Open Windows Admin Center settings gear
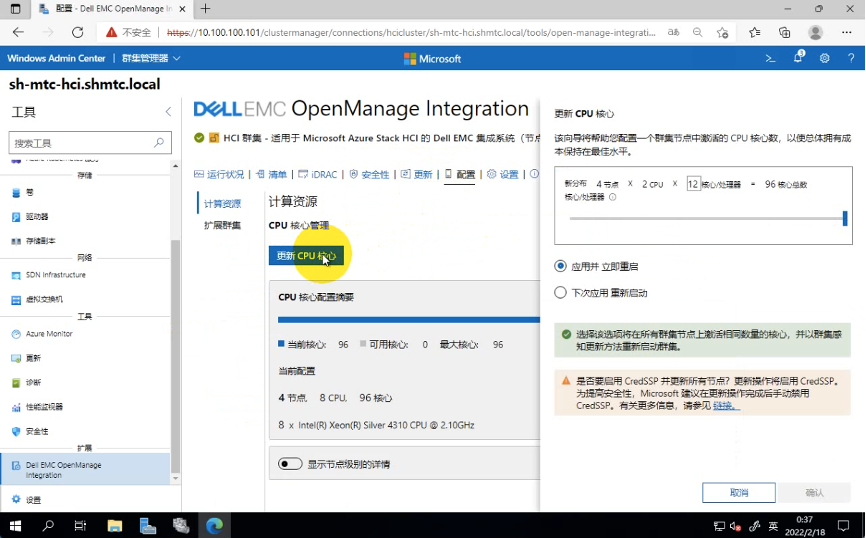The height and width of the screenshot is (539, 866). point(825,58)
